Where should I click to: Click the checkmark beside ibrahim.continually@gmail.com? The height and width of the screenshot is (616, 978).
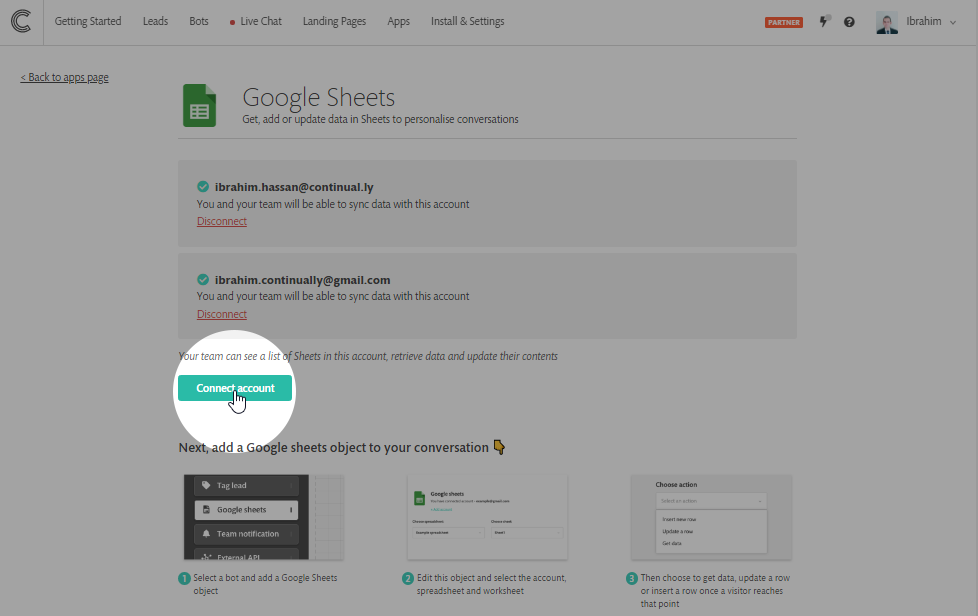click(203, 279)
